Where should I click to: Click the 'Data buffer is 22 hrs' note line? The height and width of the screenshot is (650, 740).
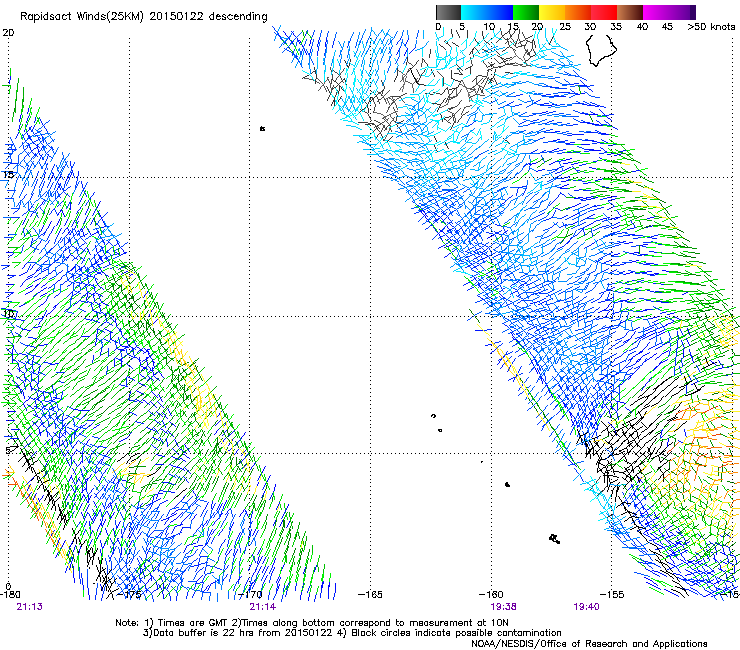coord(352,633)
